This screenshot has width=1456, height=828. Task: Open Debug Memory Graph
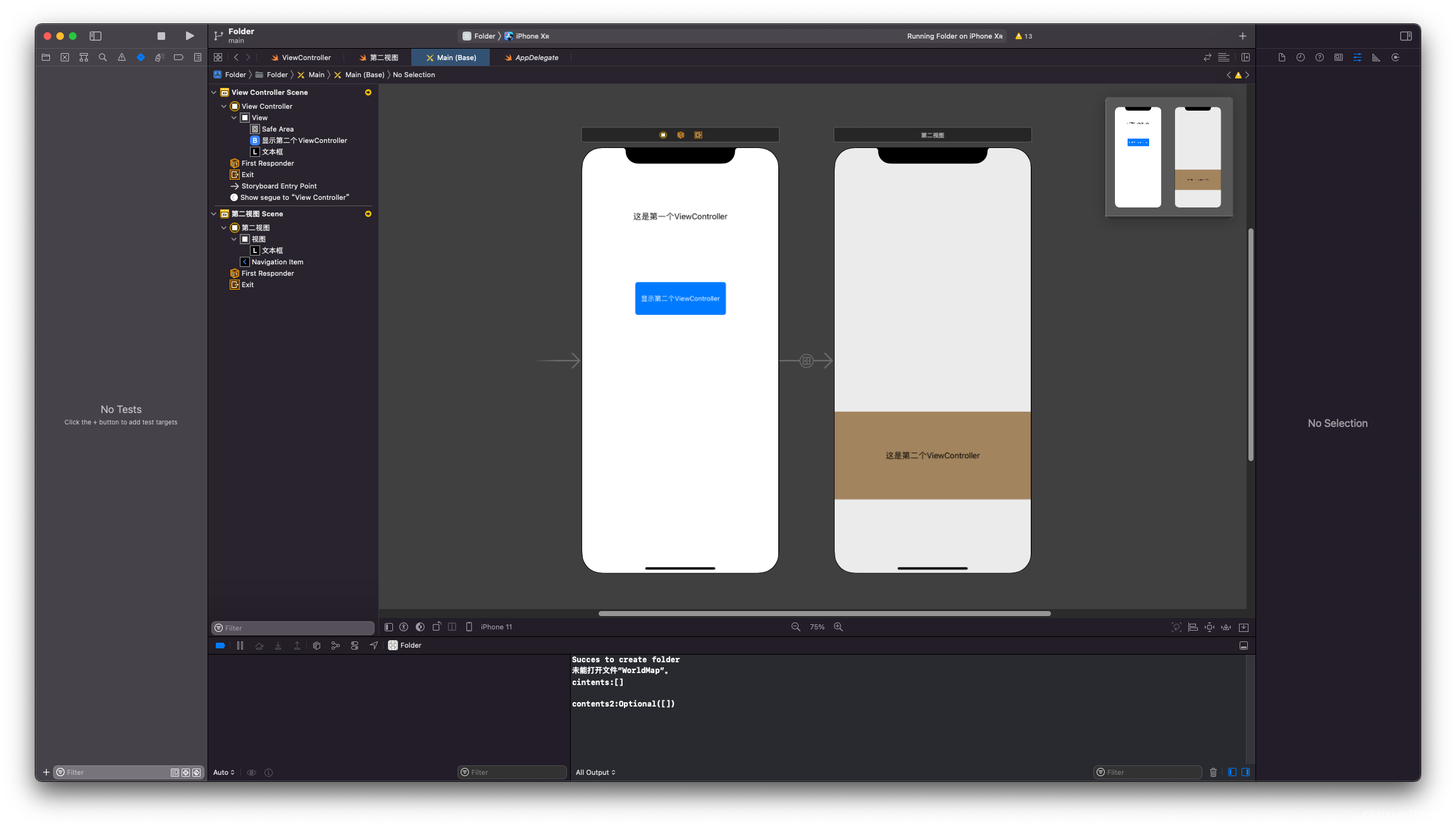point(335,645)
